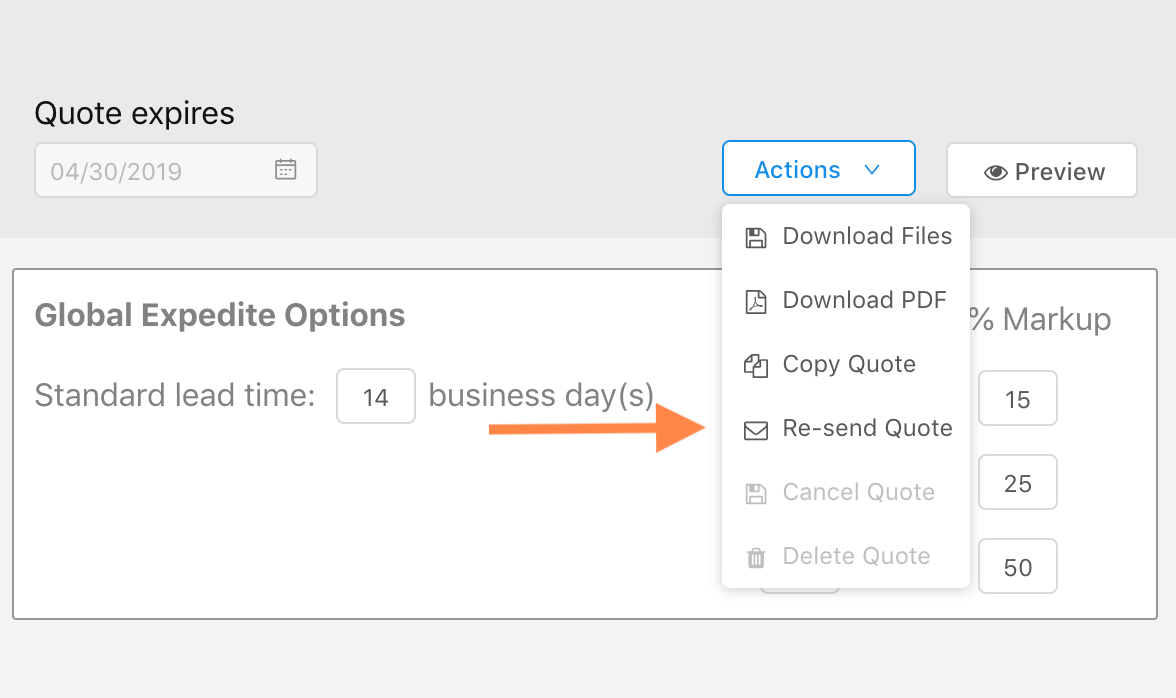Viewport: 1176px width, 698px height.
Task: Click the greyed icon beside Cancel Quote
Action: coord(756,493)
